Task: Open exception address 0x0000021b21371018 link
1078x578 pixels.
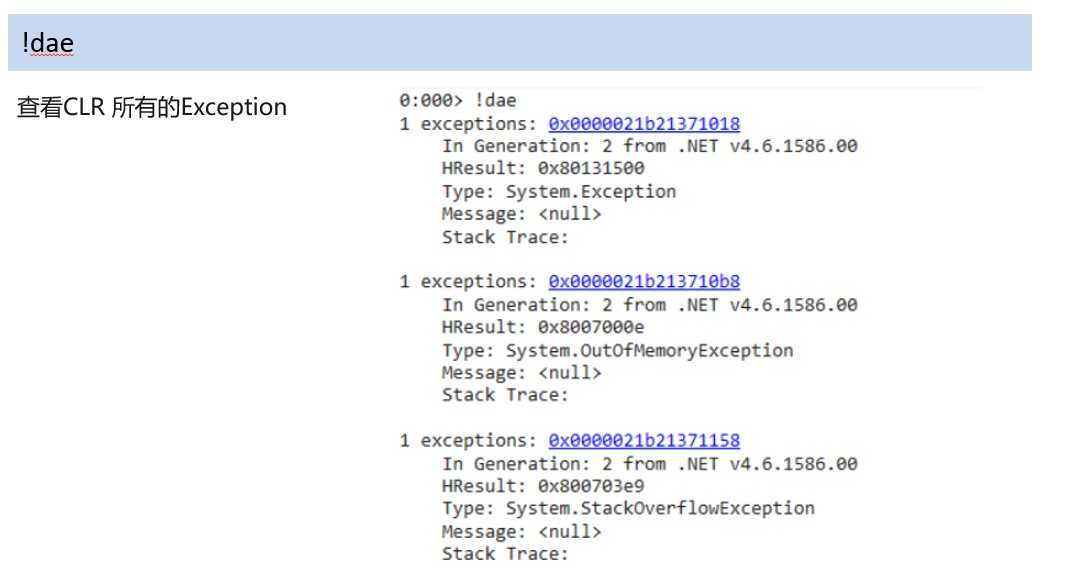Action: [x=644, y=124]
